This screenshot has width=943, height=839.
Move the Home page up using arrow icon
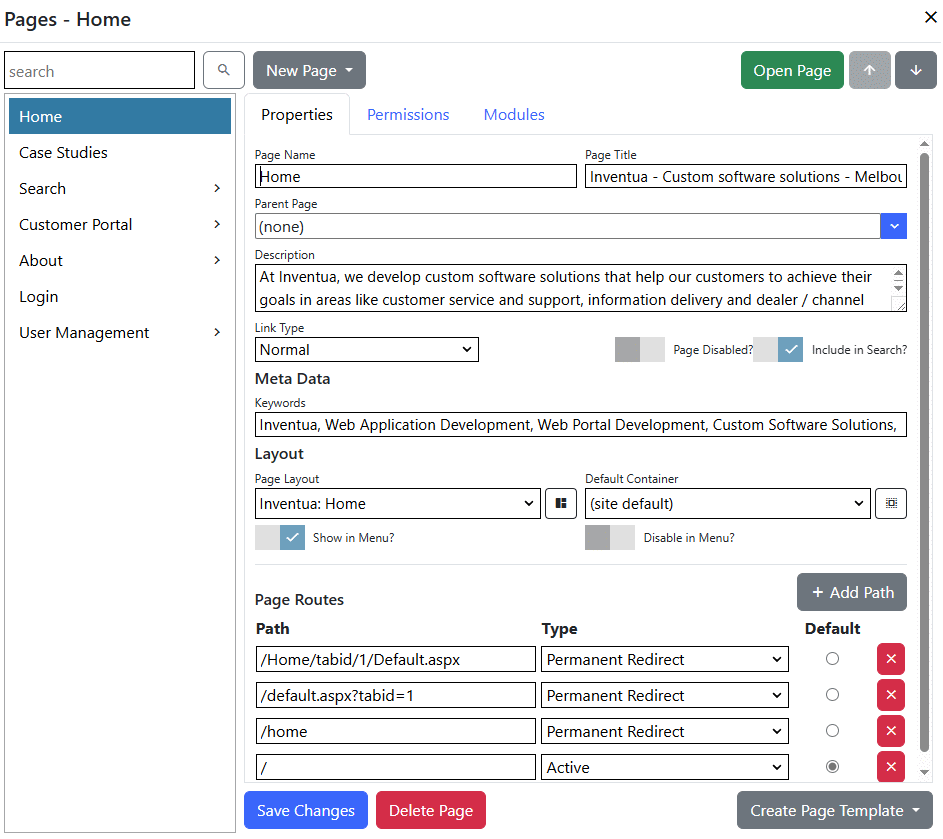pos(869,70)
